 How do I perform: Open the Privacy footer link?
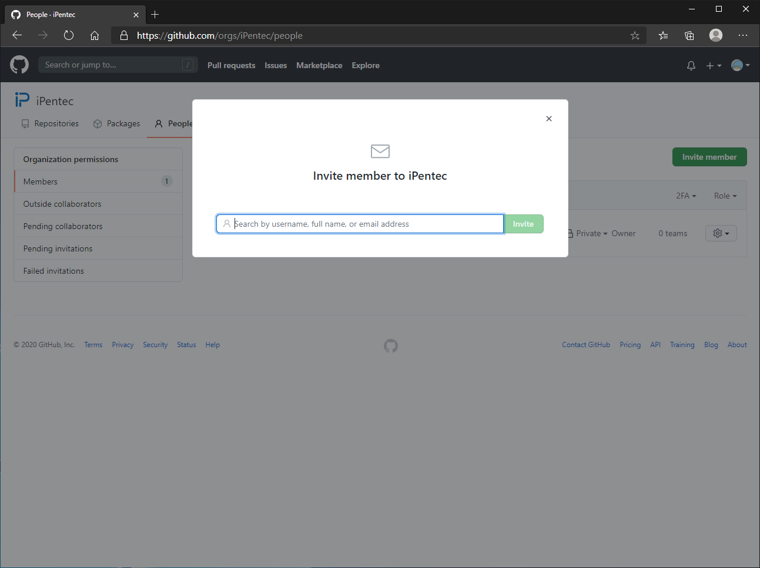(x=123, y=345)
